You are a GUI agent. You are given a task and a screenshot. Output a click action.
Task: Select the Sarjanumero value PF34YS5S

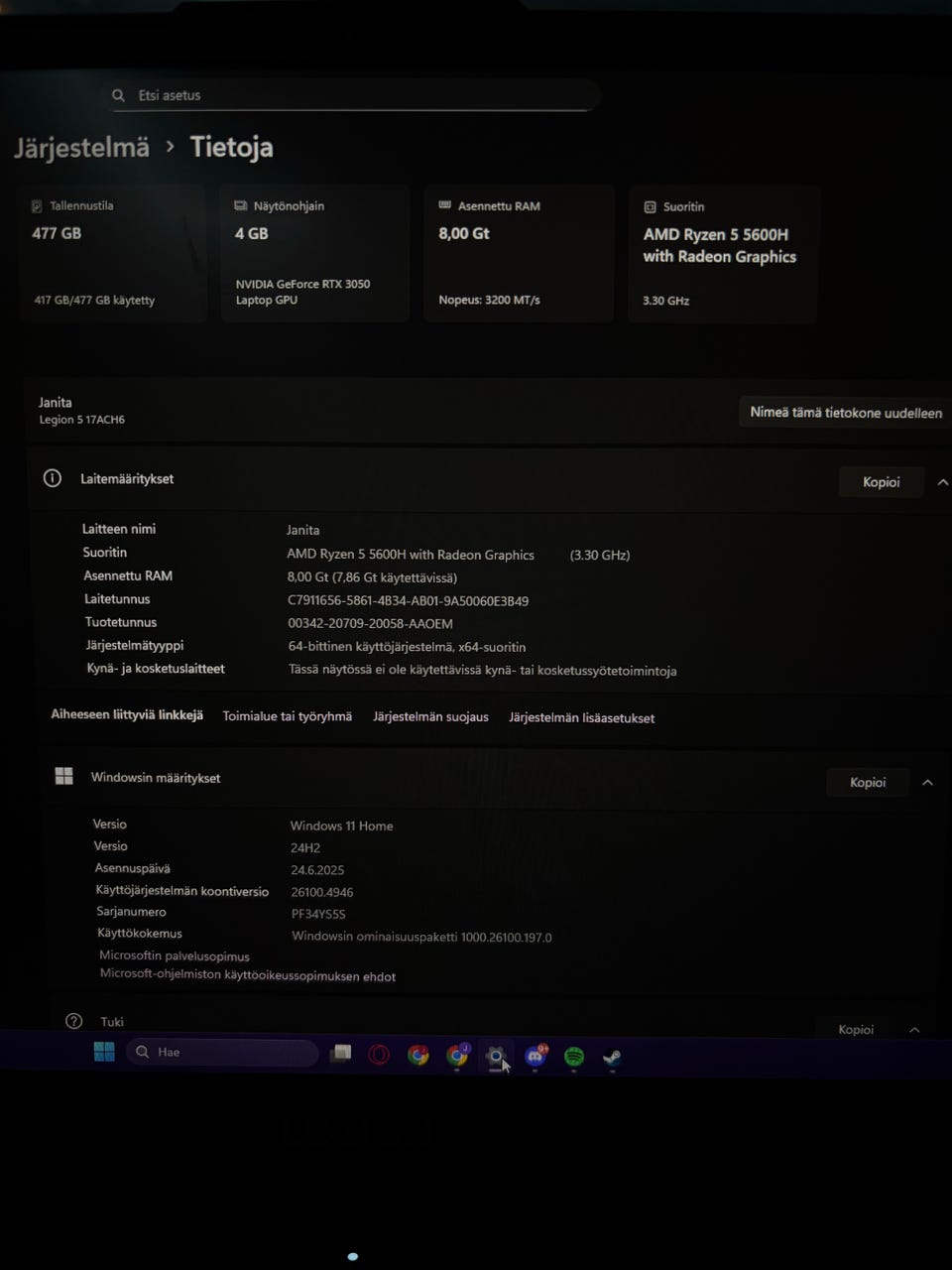pyautogui.click(x=318, y=914)
